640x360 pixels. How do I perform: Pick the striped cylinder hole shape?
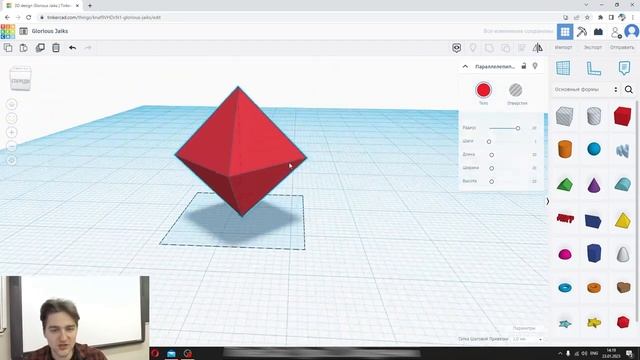(x=594, y=116)
